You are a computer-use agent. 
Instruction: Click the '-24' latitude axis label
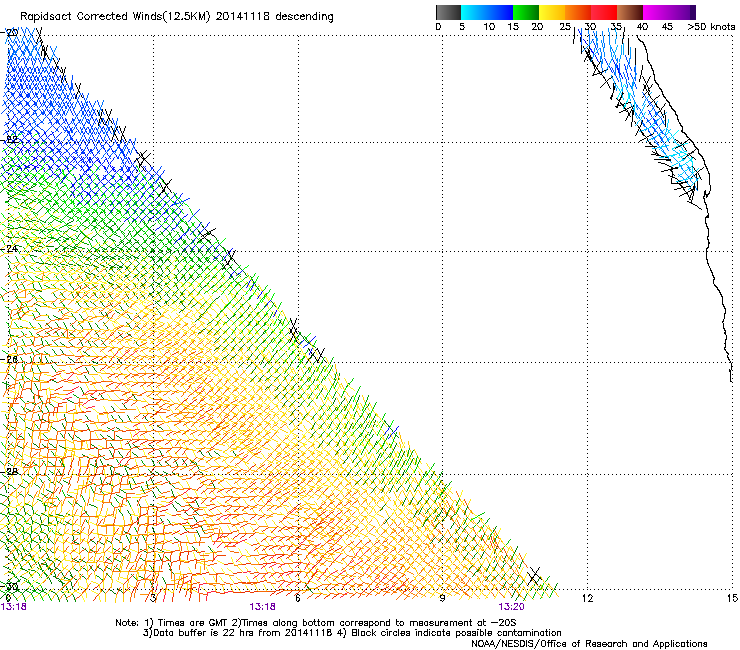(10, 248)
